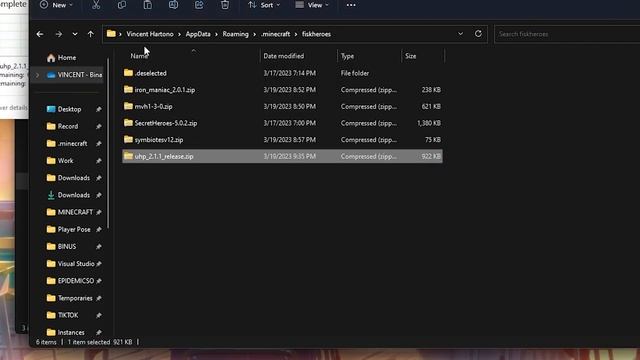Click the Share icon in toolbar
The width and height of the screenshot is (640, 360).
[199, 5]
